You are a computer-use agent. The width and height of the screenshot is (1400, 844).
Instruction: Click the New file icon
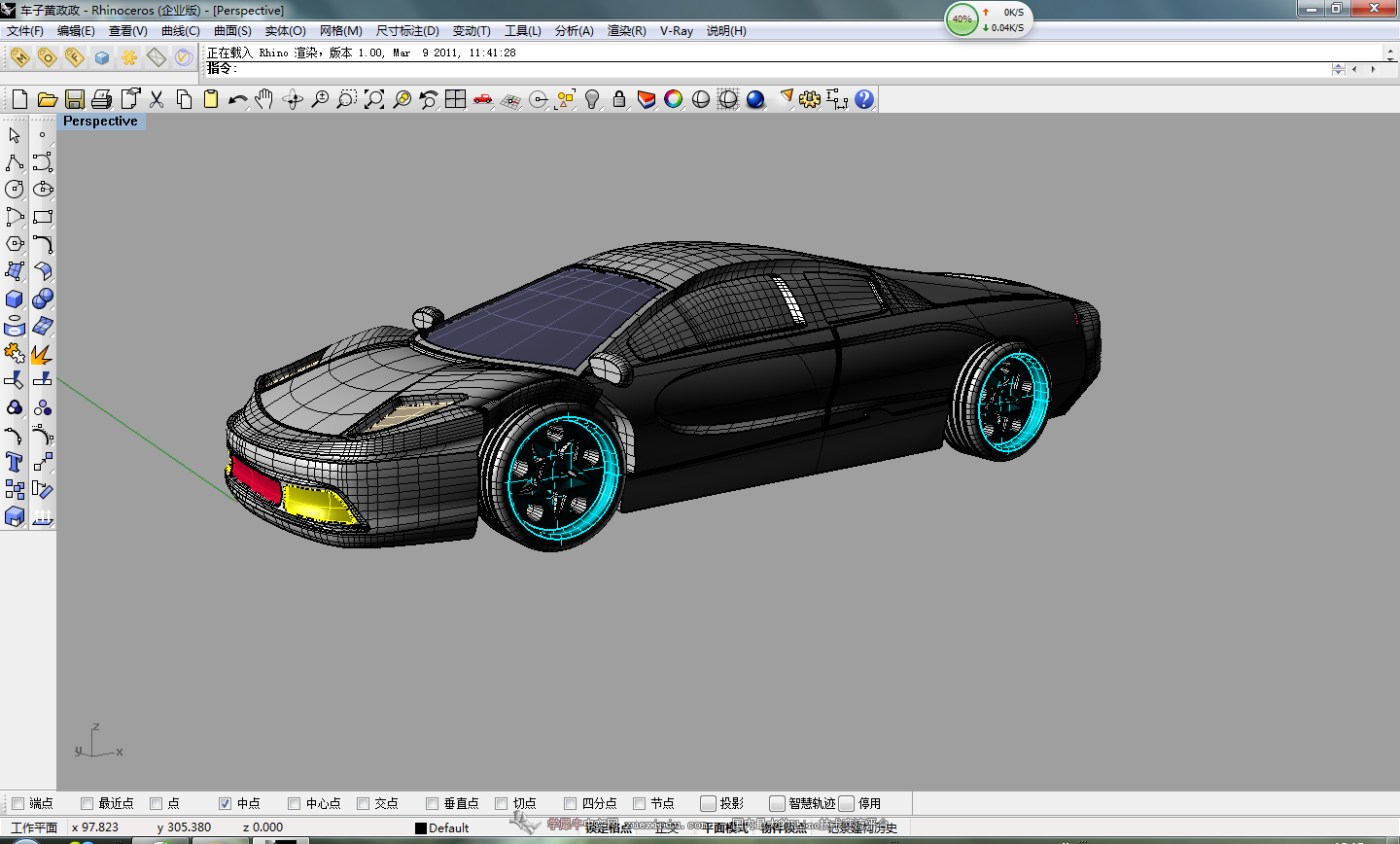tap(19, 99)
